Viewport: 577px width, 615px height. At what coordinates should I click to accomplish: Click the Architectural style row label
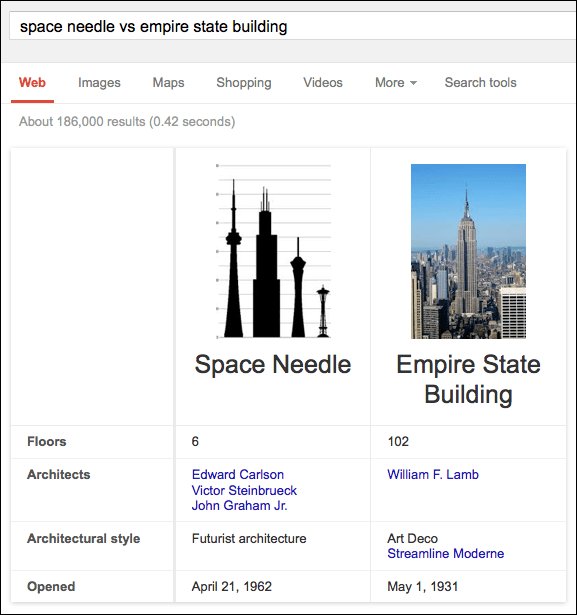tap(84, 539)
